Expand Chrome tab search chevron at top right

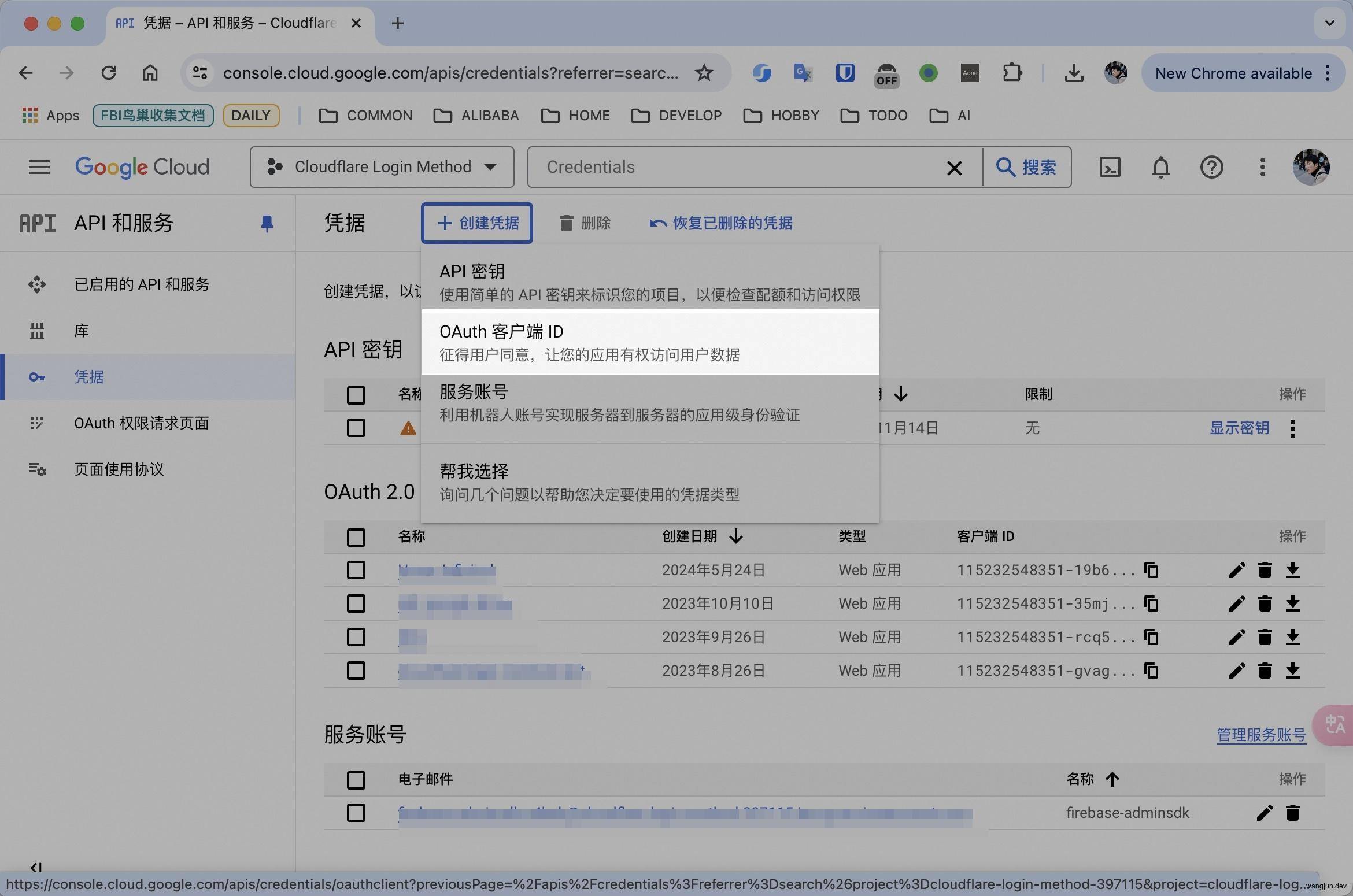click(x=1329, y=23)
